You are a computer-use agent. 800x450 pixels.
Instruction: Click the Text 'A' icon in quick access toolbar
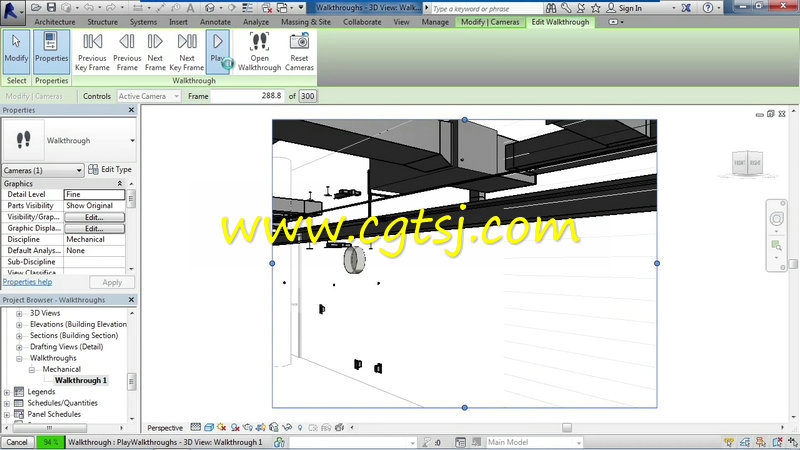(190, 8)
